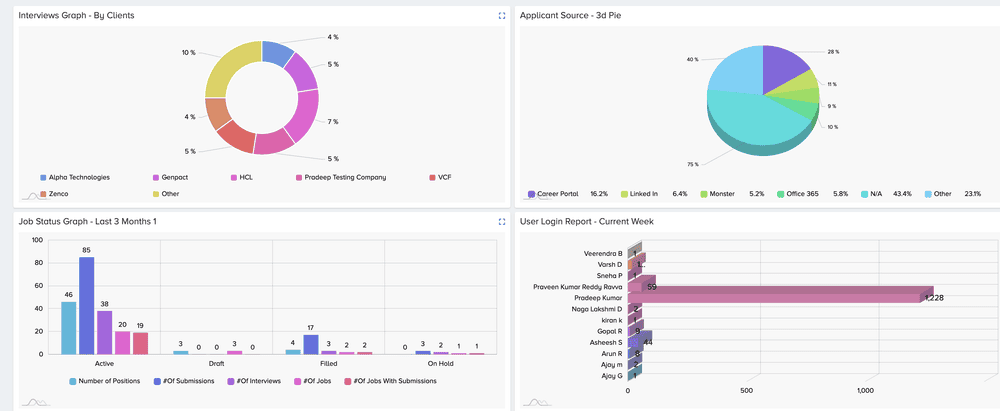
Task: Select N/A legend entry in Applicant Source
Action: point(872,193)
